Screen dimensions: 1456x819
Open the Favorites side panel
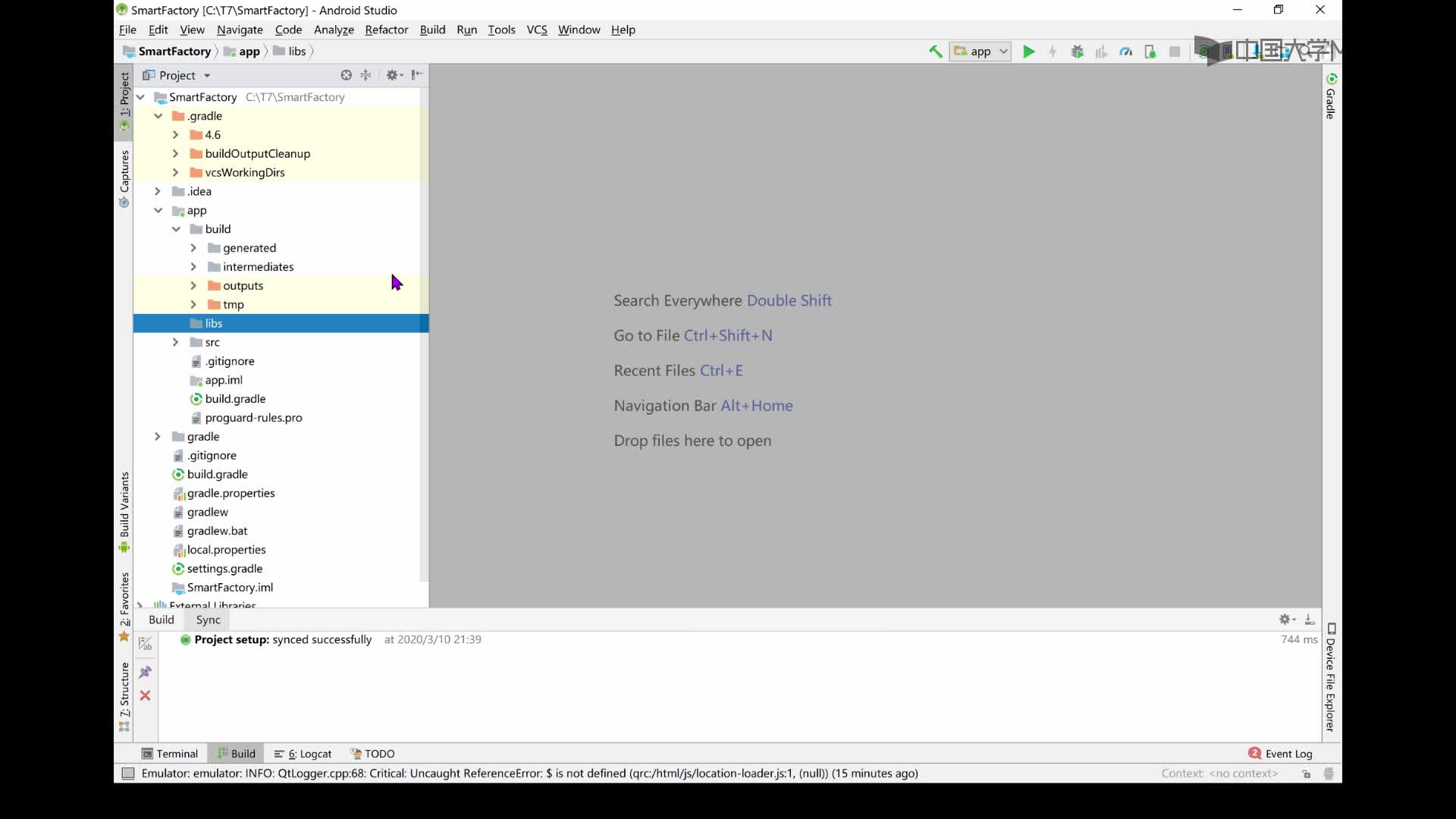[x=124, y=607]
